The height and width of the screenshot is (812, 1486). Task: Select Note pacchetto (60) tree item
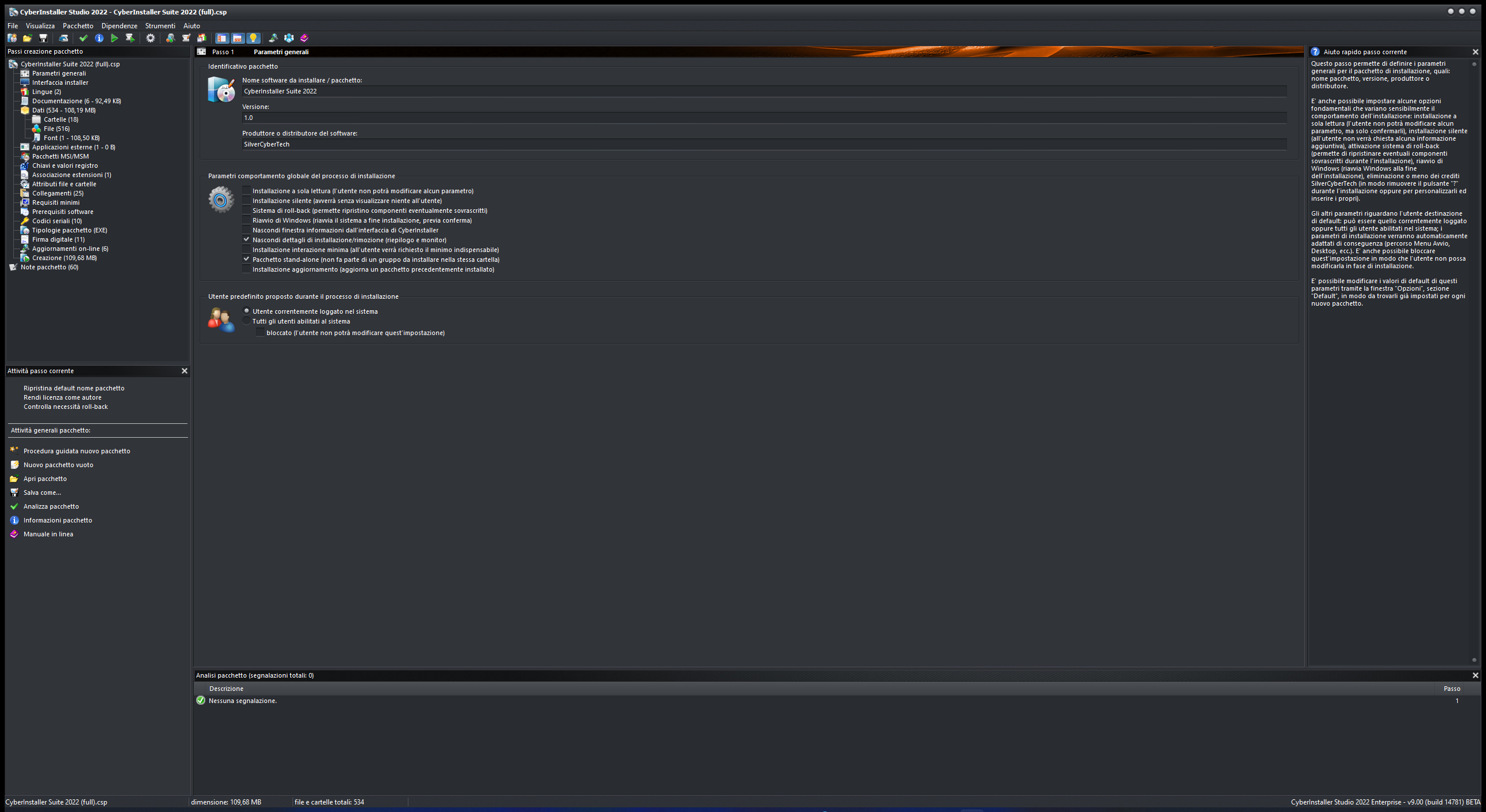(49, 267)
